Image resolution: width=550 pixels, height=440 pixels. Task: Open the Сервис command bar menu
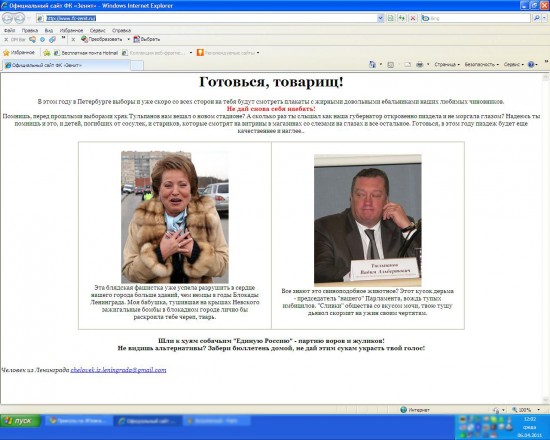click(514, 65)
